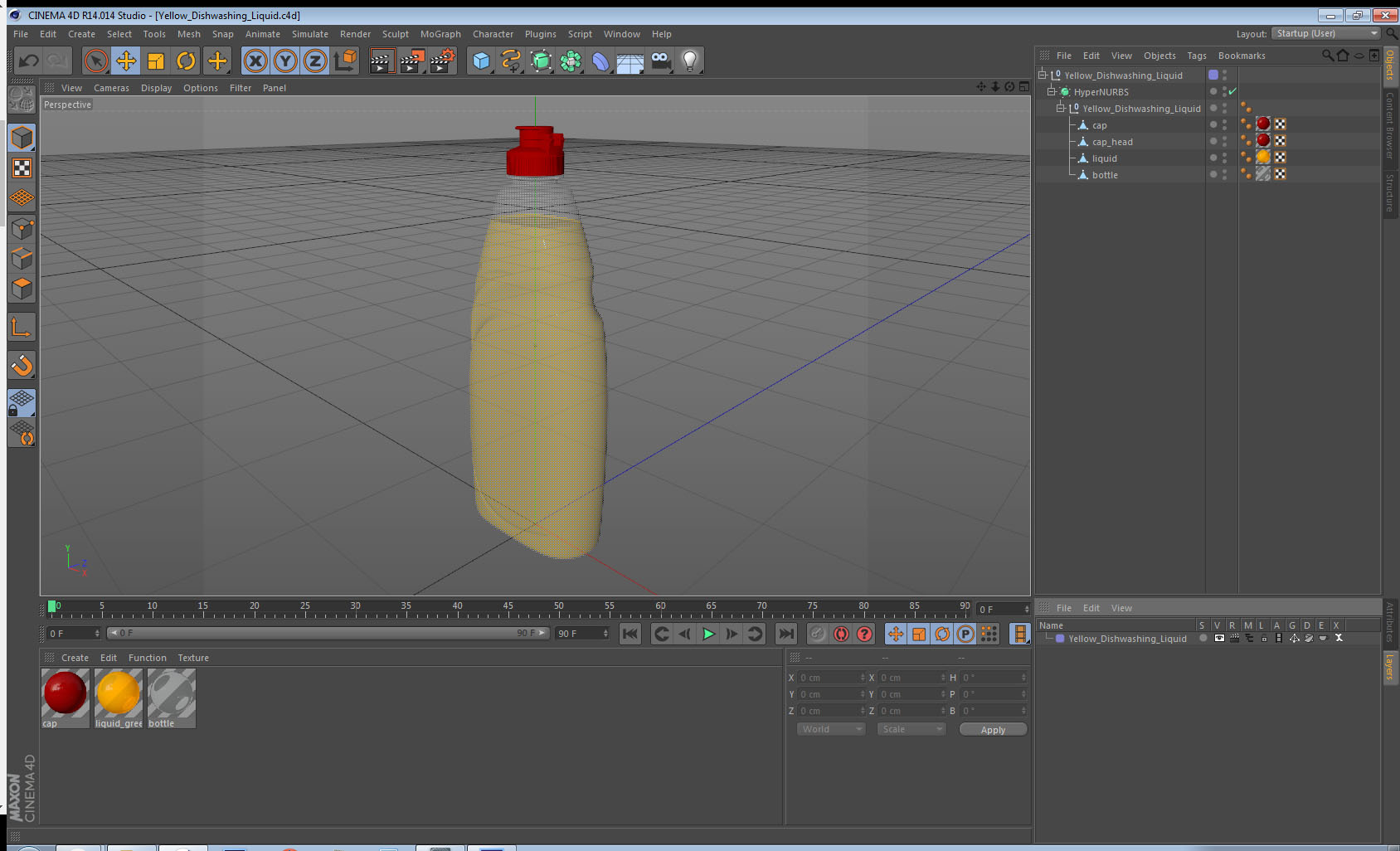
Task: Select the Live Selection tool
Action: (96, 61)
